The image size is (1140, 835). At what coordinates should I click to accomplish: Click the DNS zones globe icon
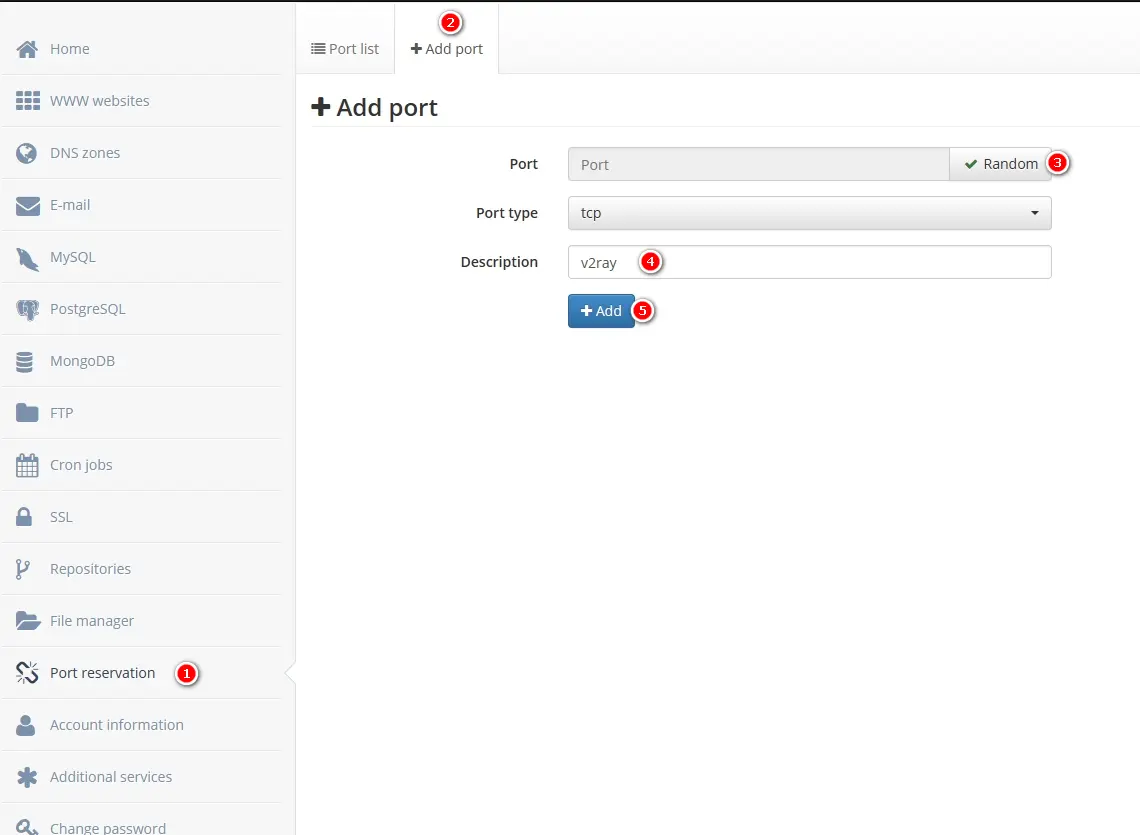[27, 153]
